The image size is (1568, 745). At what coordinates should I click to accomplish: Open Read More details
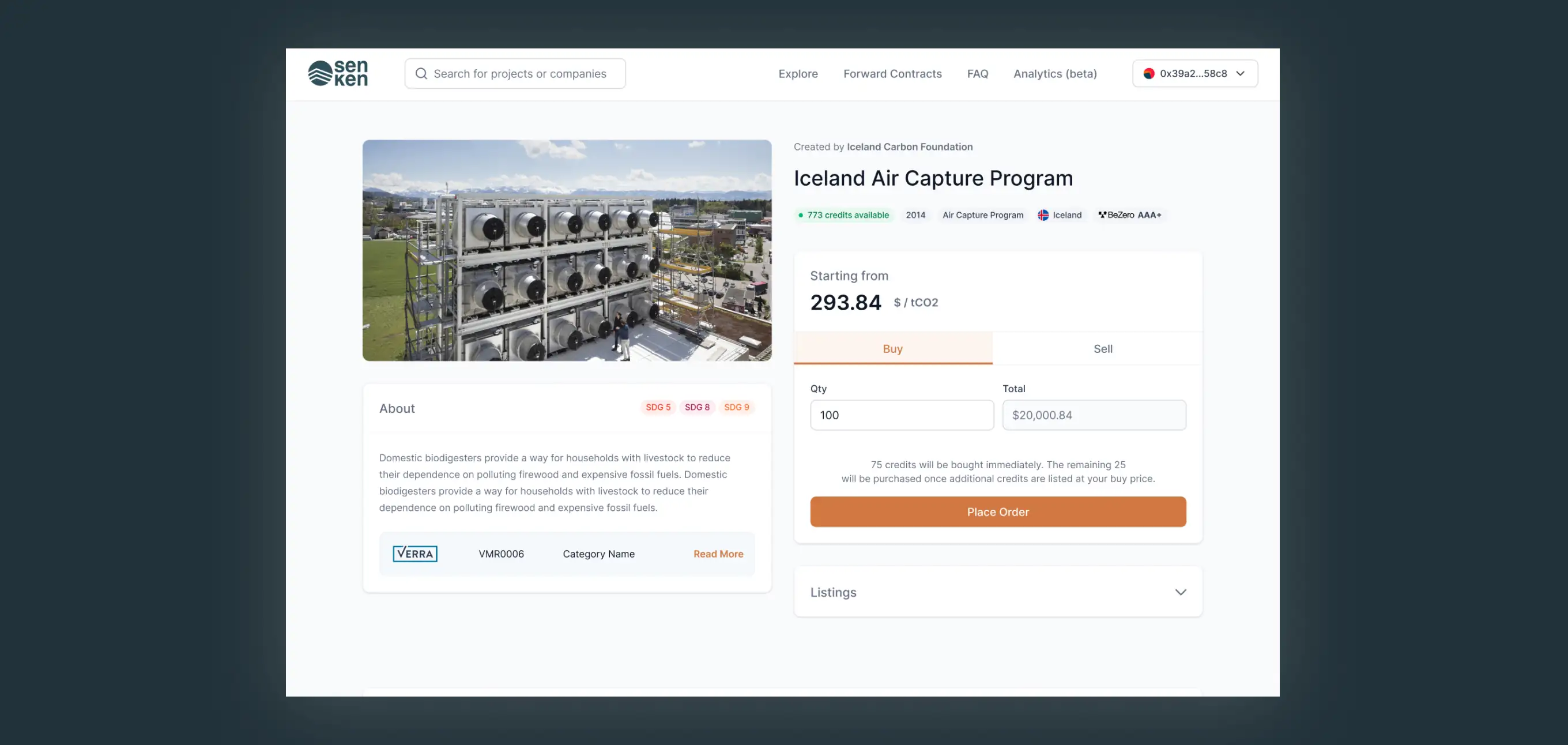(718, 554)
